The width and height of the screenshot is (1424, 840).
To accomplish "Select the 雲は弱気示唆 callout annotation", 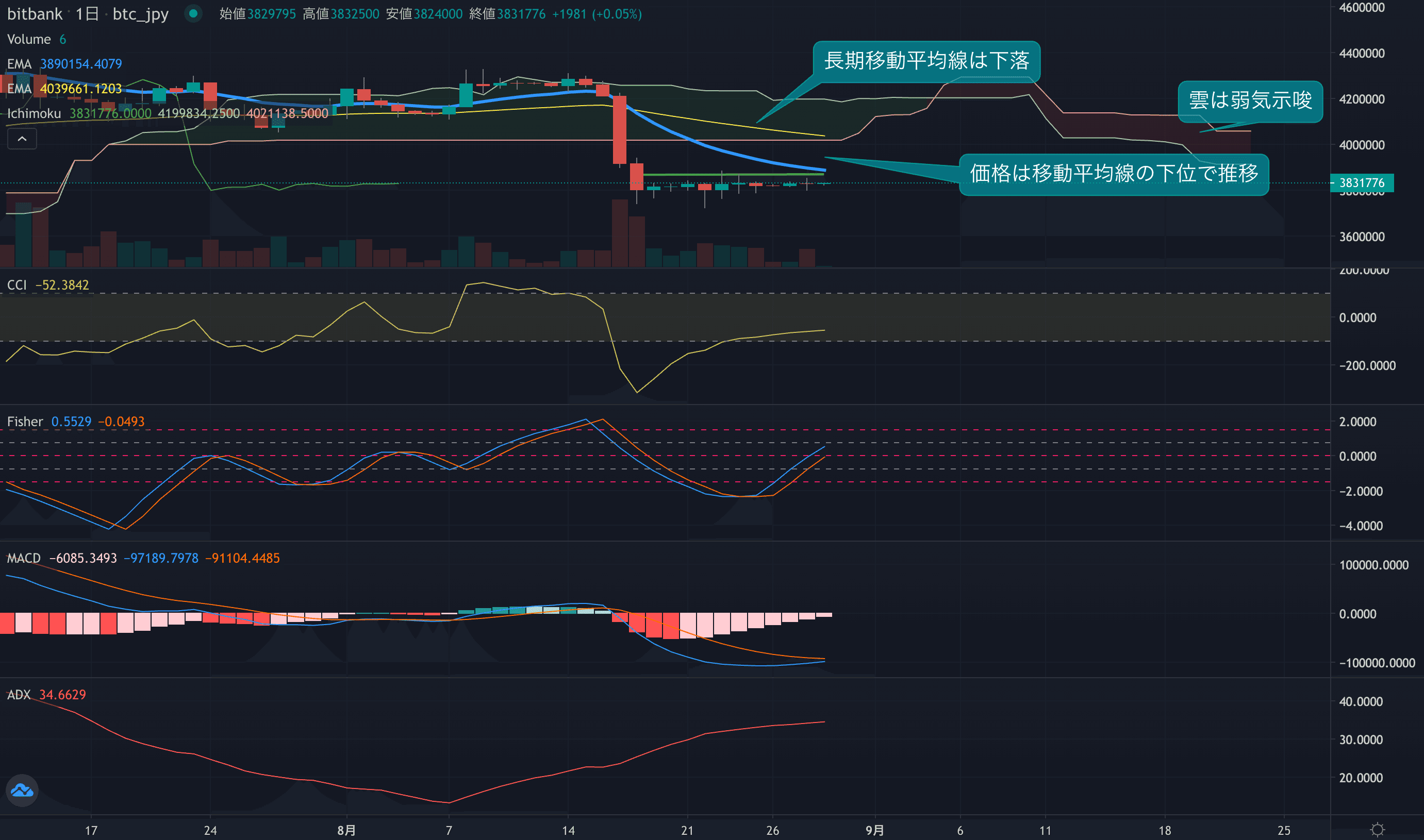I will coord(1250,101).
